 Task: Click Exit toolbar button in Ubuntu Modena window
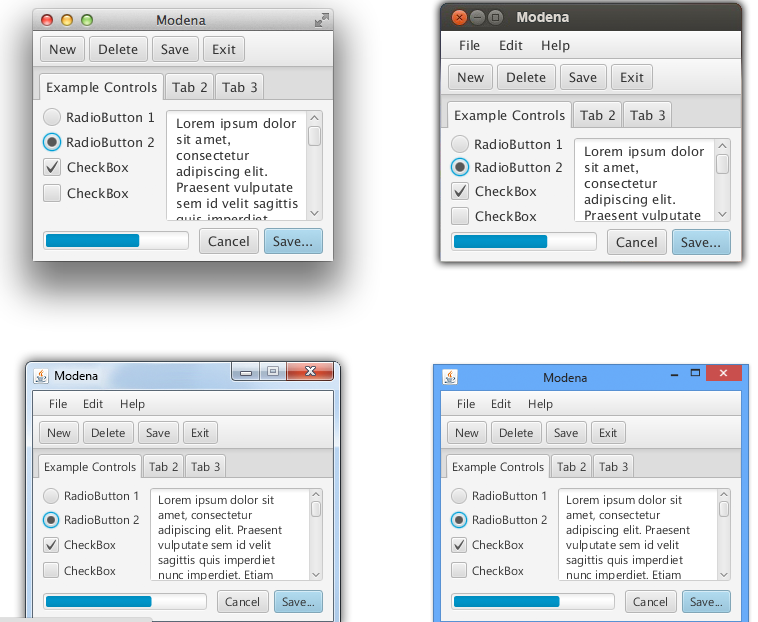(632, 77)
